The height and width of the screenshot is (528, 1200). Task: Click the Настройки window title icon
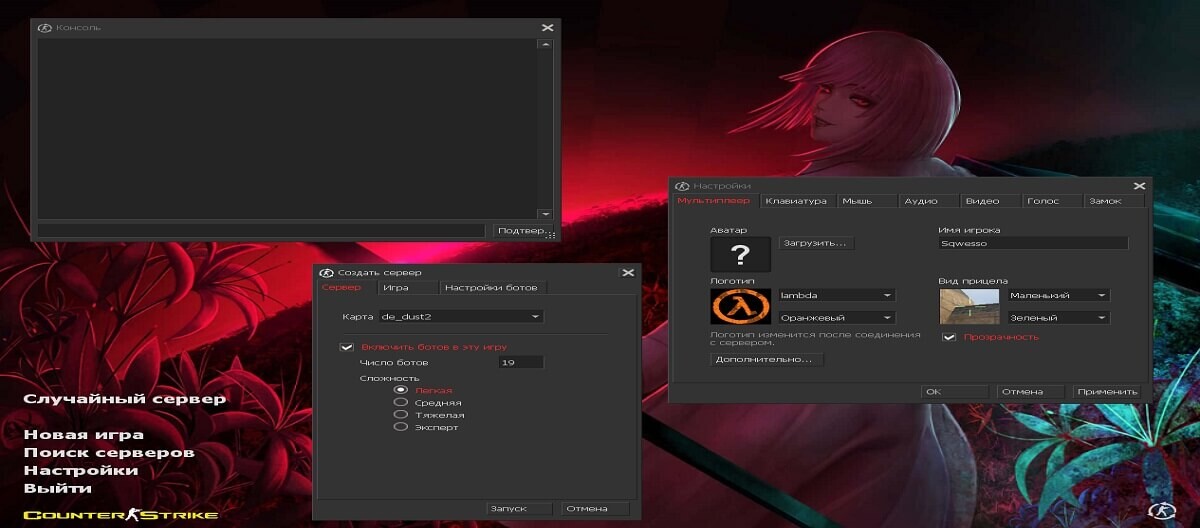[x=683, y=186]
